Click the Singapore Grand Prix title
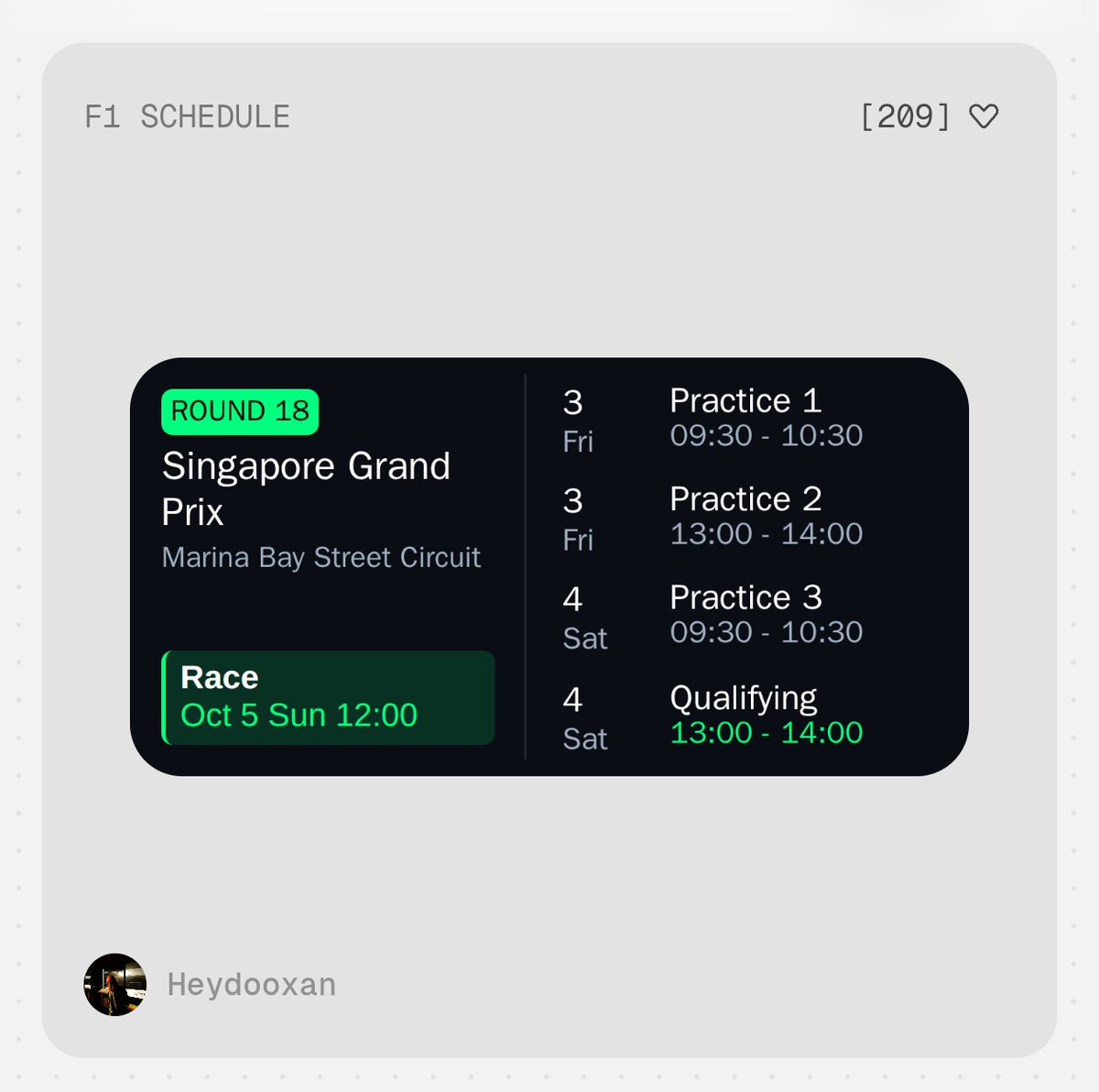This screenshot has width=1099, height=1092. pos(305,488)
